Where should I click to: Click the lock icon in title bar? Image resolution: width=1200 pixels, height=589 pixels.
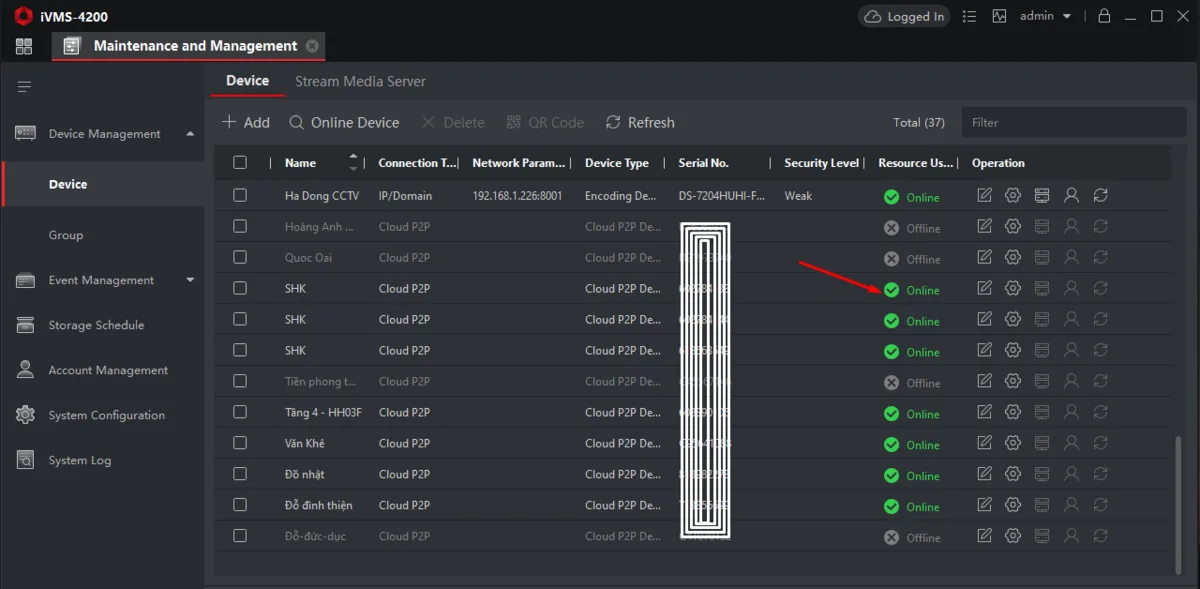1104,16
